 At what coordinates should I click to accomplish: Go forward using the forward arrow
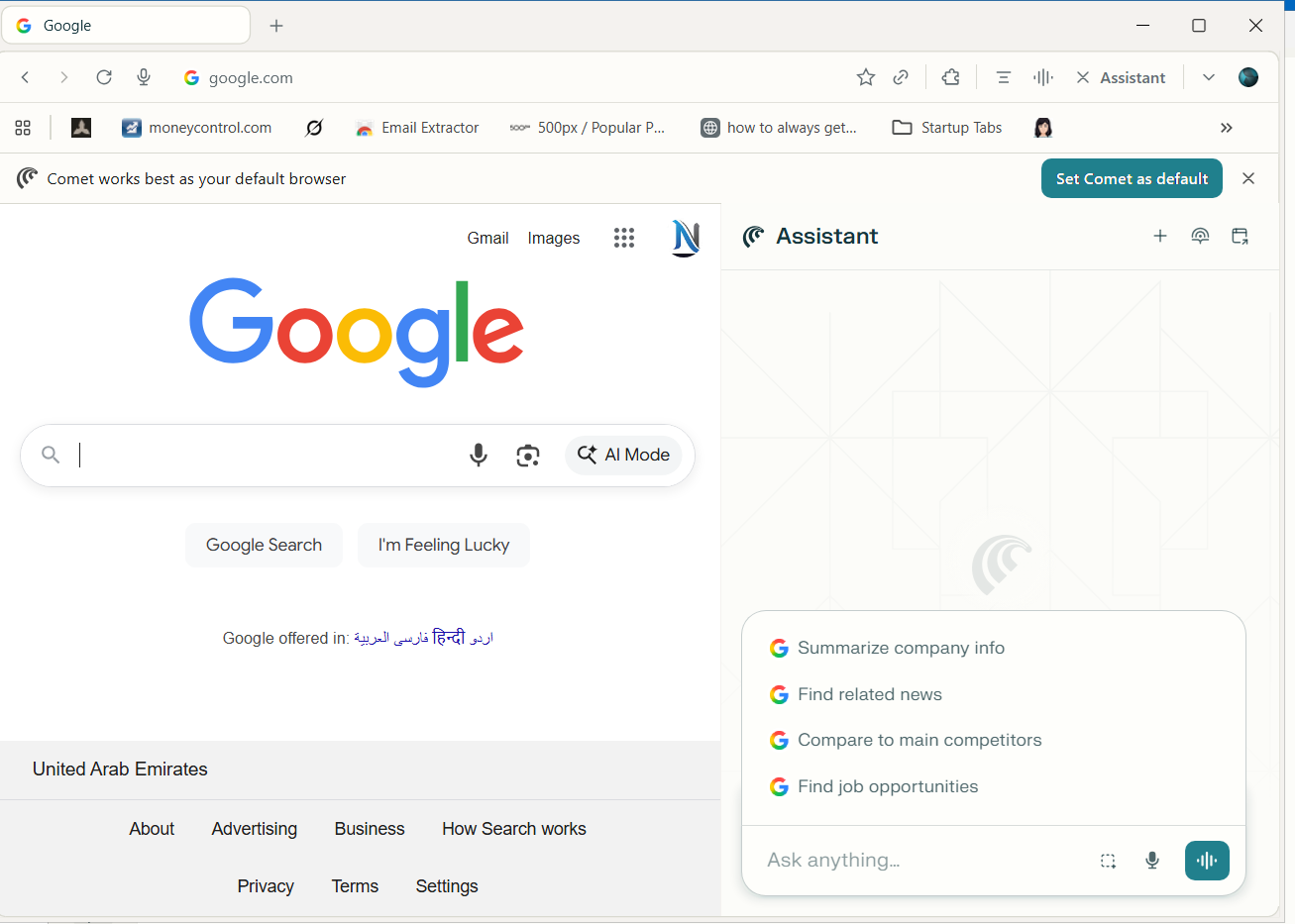[x=64, y=77]
